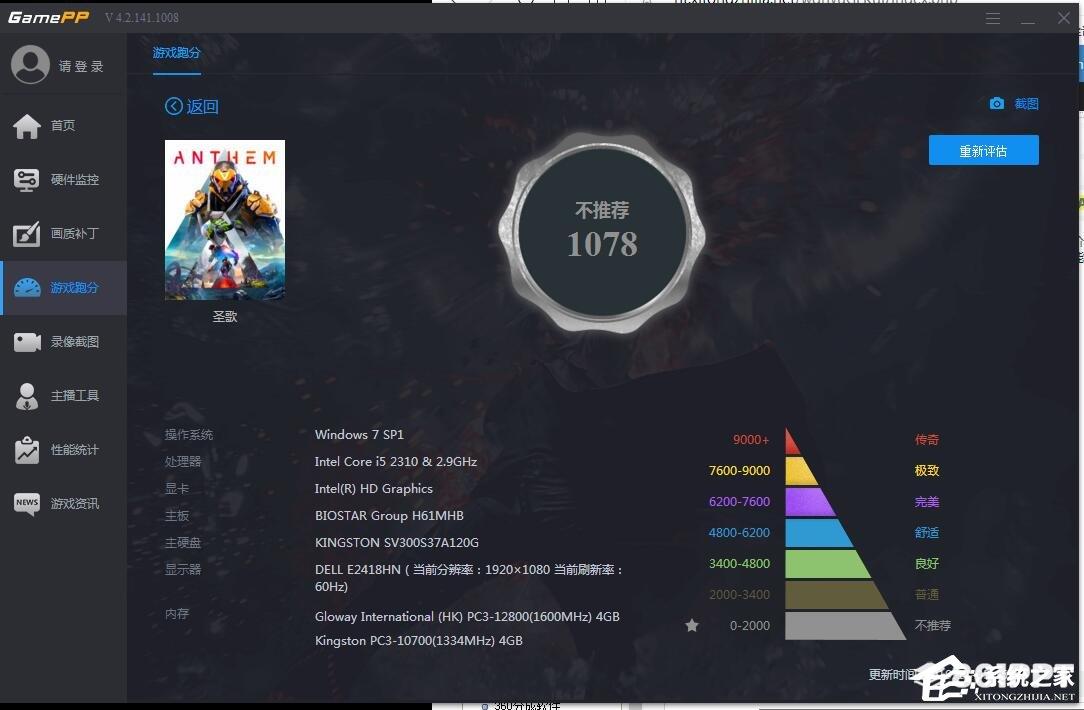Select the 游戏跑分 speedometer icon
The image size is (1084, 710).
coord(27,288)
